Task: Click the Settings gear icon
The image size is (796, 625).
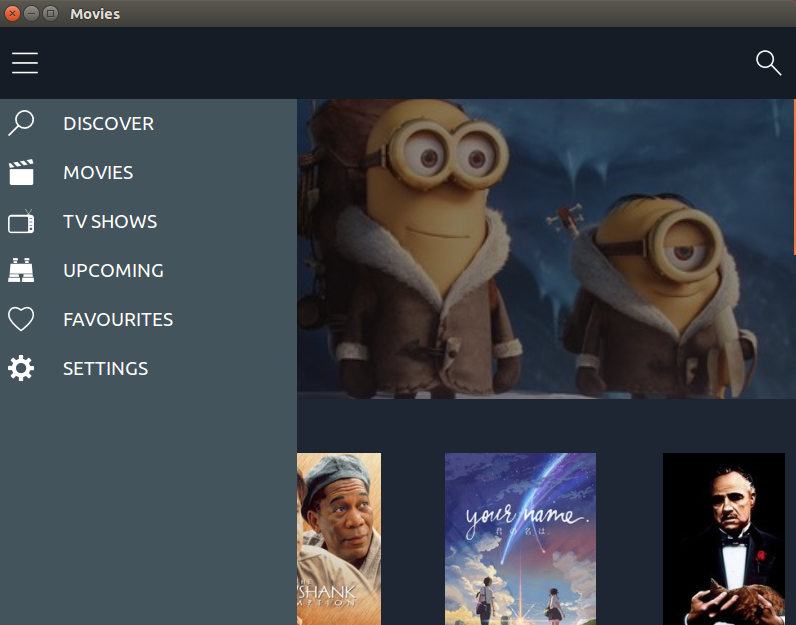Action: [21, 368]
